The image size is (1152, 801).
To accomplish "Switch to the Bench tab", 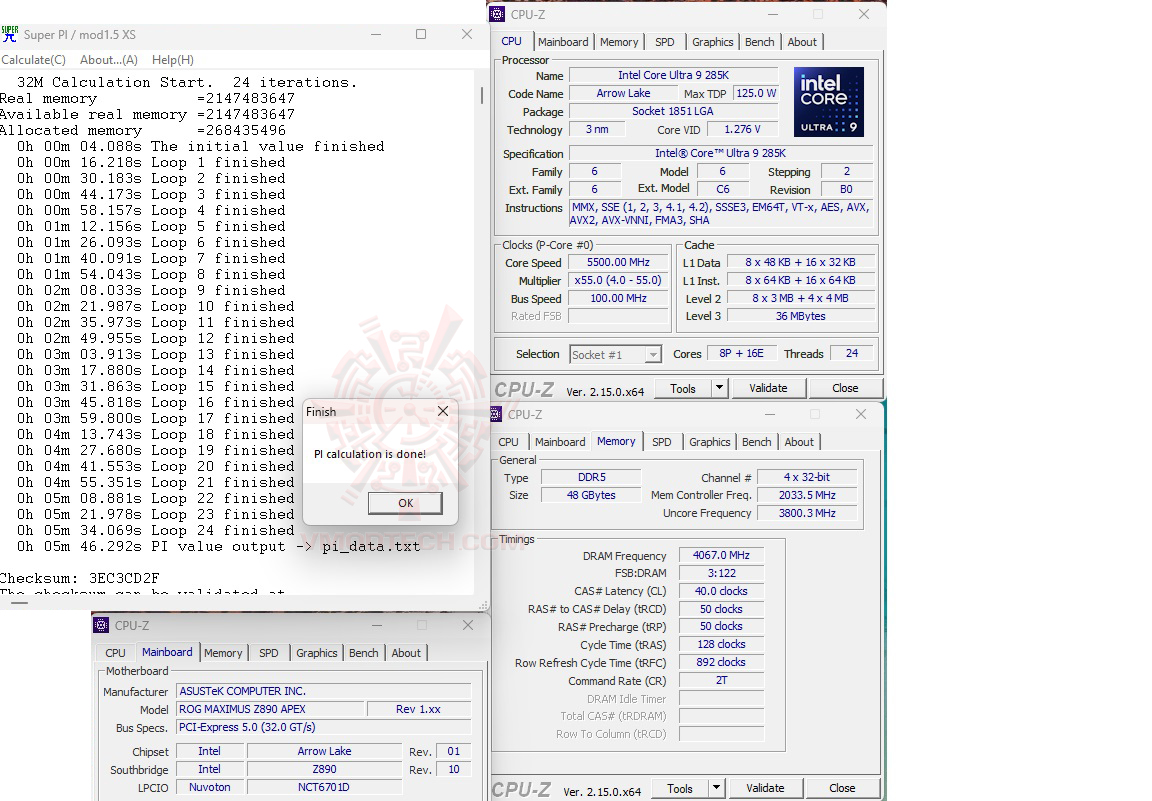I will coord(759,42).
